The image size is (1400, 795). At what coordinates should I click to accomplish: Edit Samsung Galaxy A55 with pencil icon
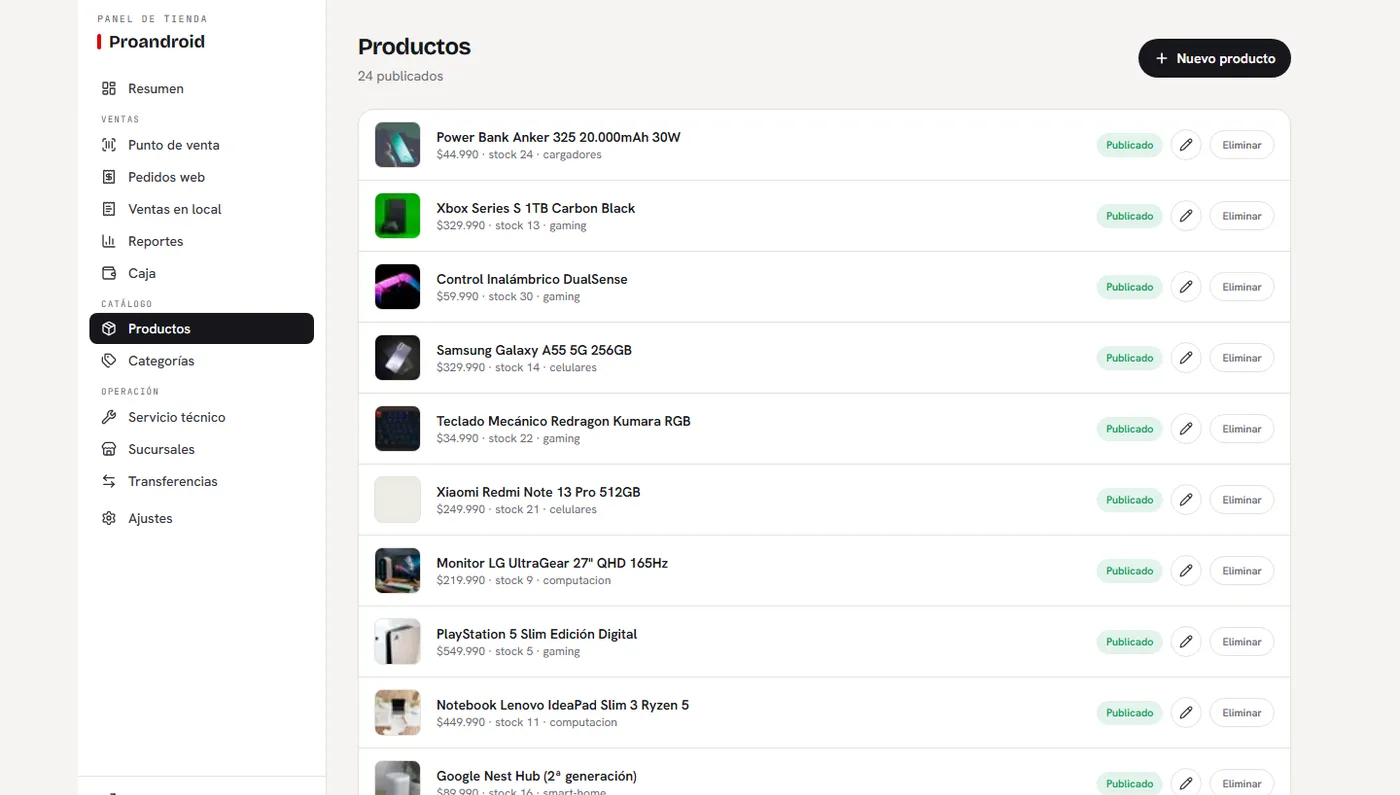tap(1186, 358)
